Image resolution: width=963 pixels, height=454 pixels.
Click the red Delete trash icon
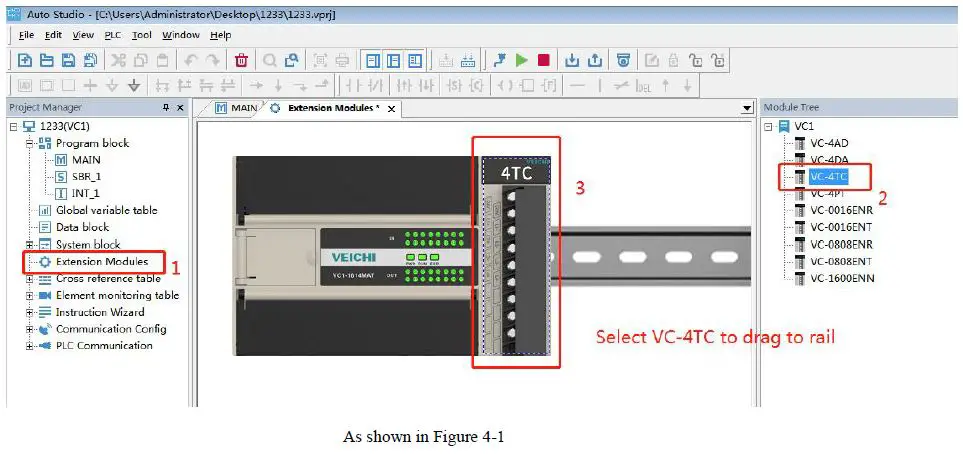[x=241, y=60]
